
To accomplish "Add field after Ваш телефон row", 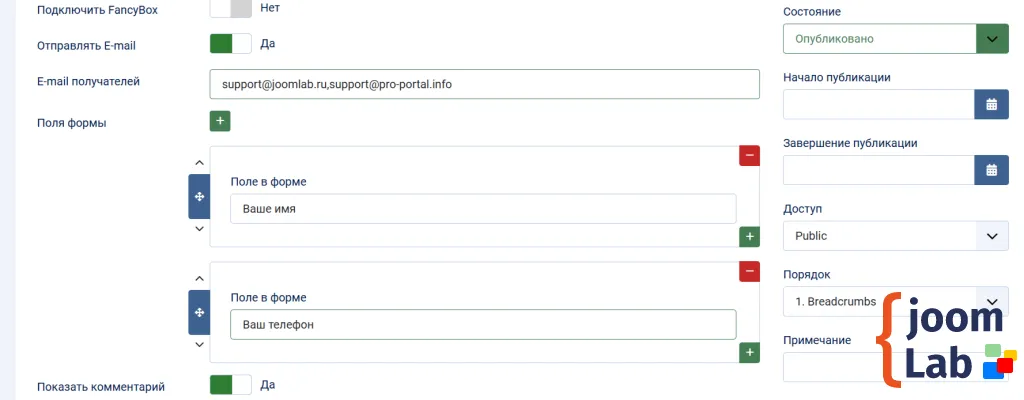I will [749, 353].
